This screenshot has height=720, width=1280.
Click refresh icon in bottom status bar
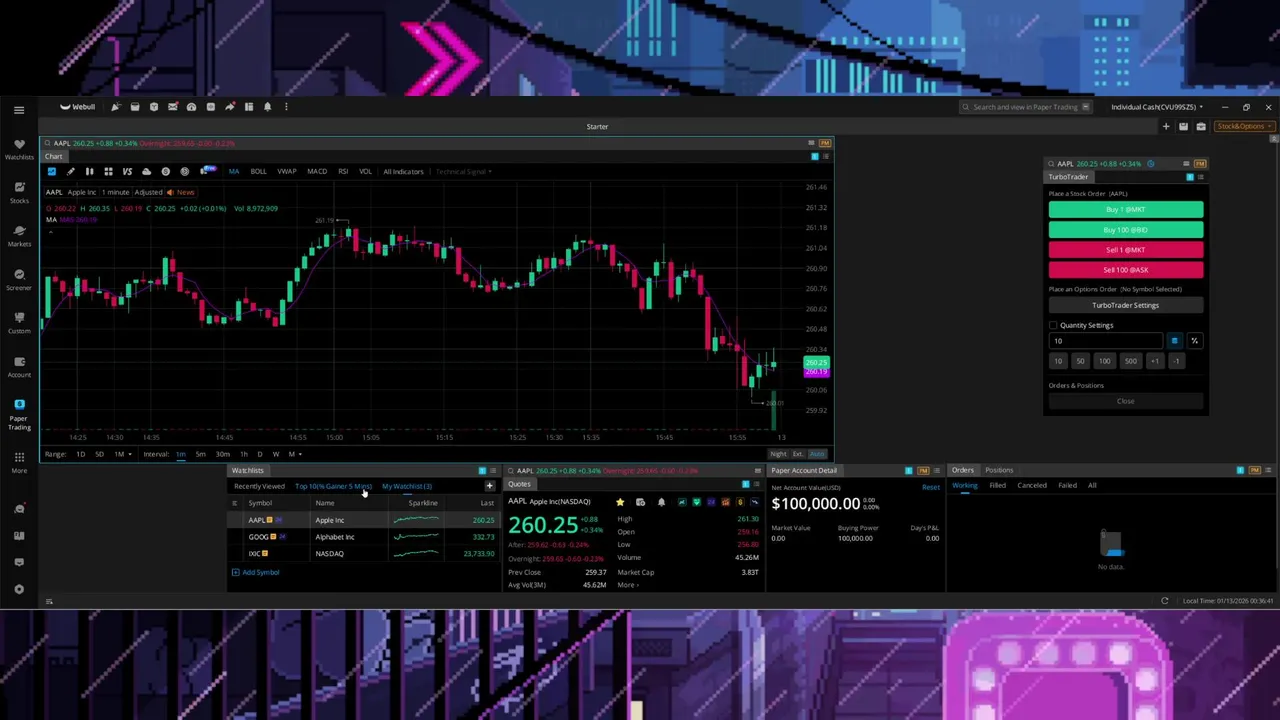pyautogui.click(x=1164, y=601)
